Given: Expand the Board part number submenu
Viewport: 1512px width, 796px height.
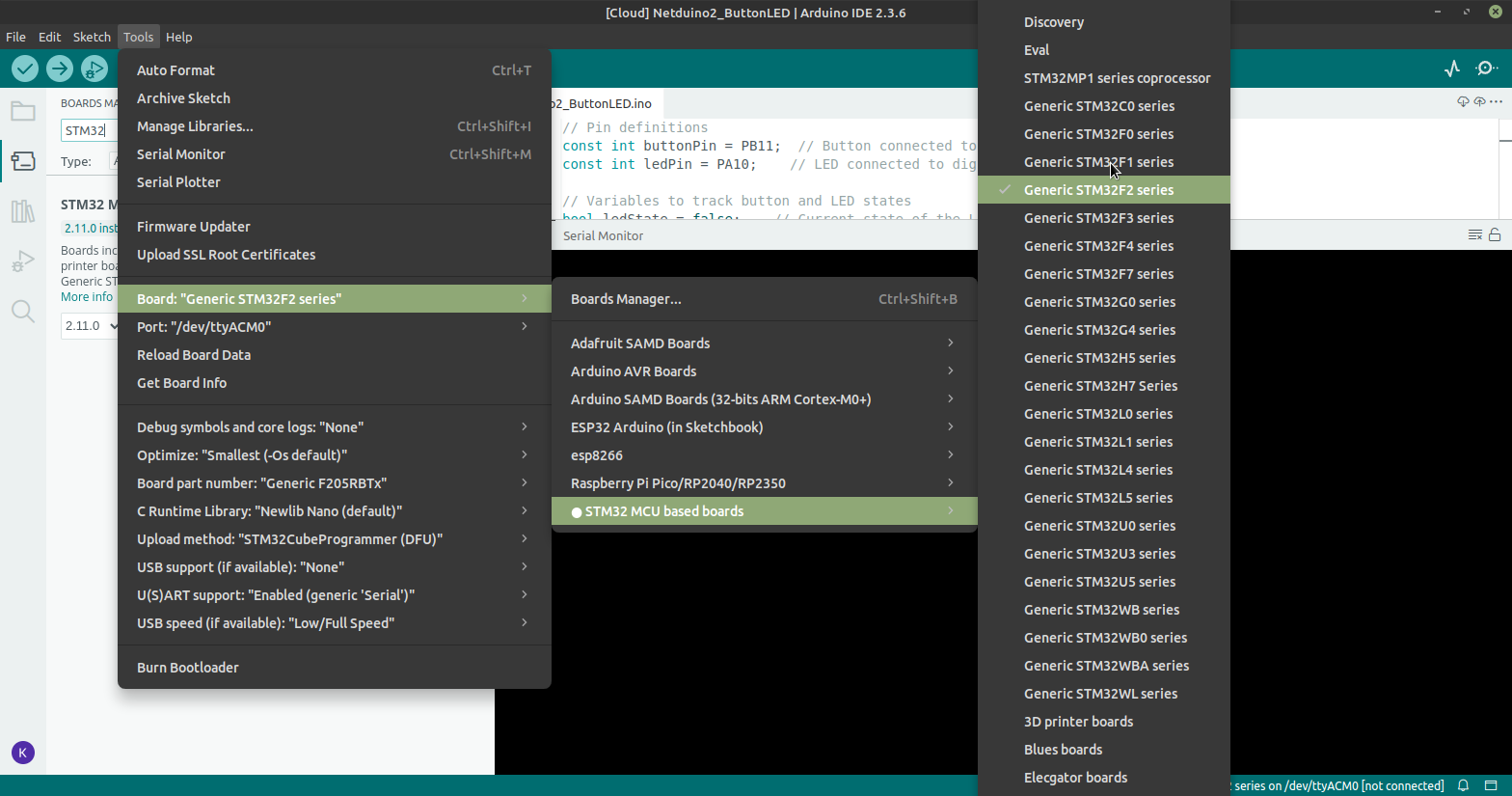Looking at the screenshot, I should click(x=335, y=483).
